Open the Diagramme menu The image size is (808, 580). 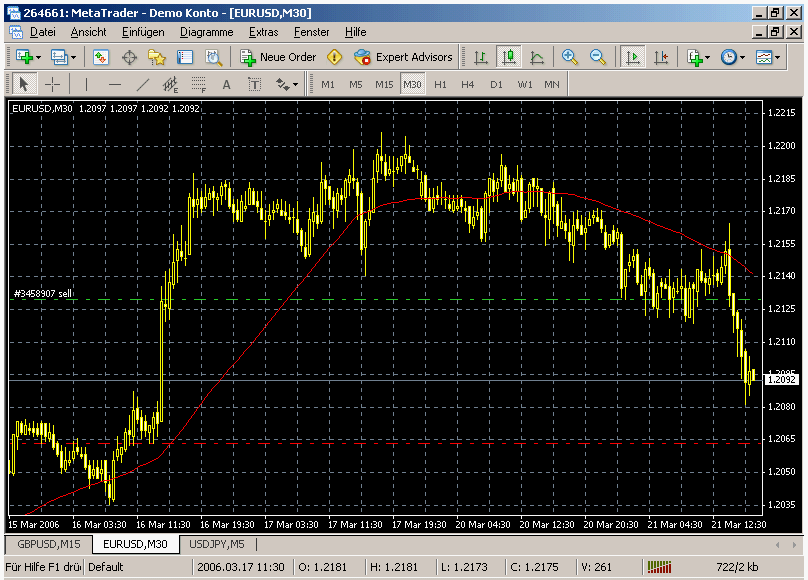206,31
